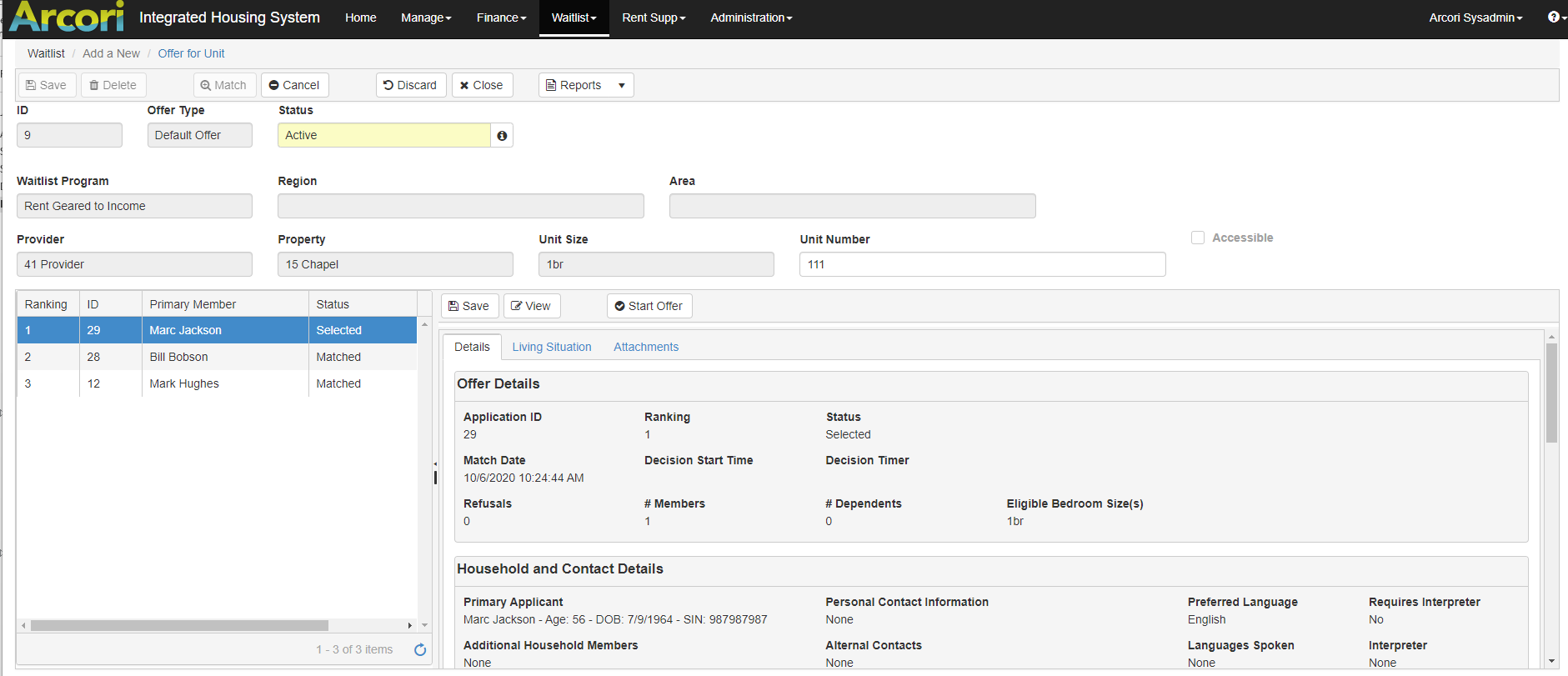Expand the Finance menu

tap(501, 18)
